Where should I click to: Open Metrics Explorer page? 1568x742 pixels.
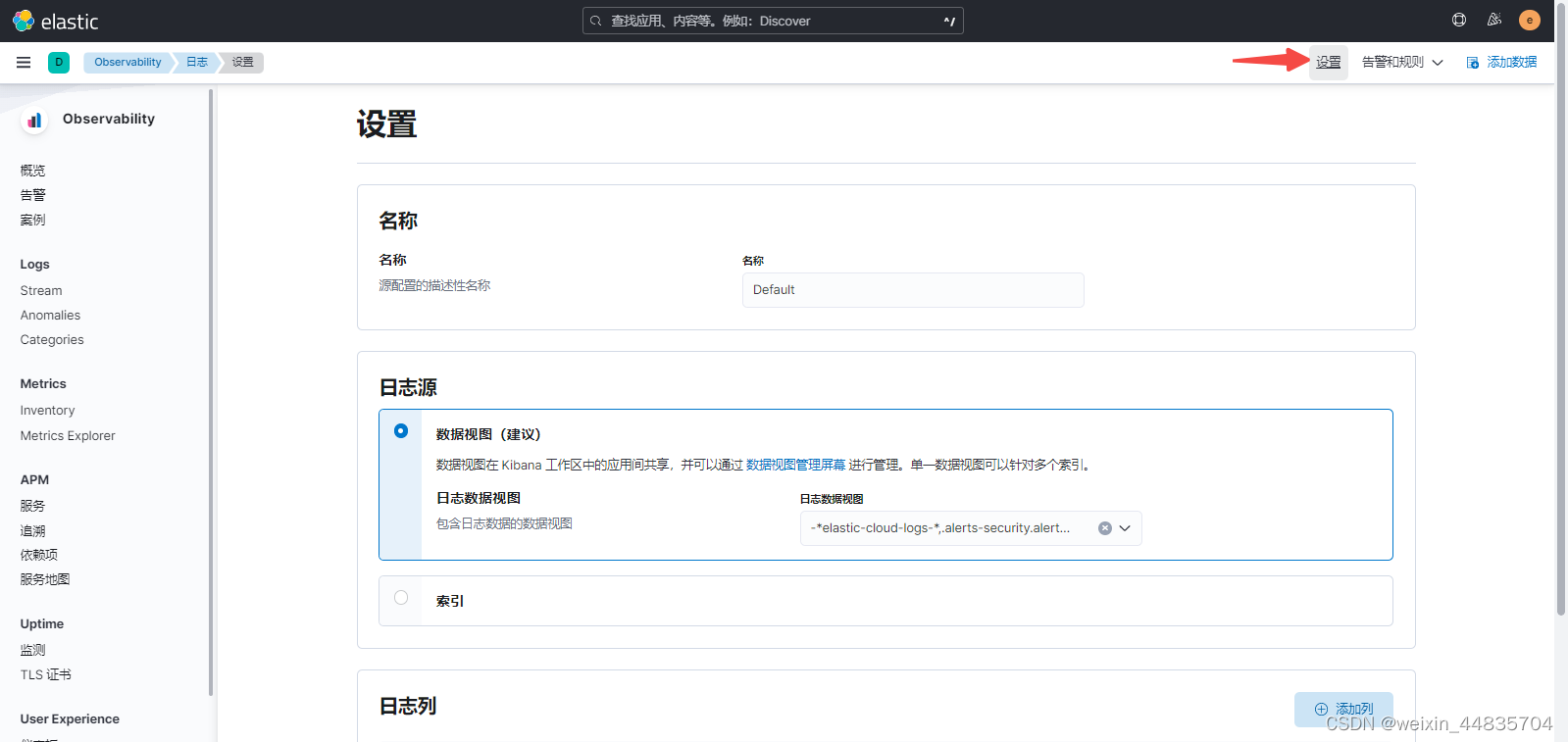click(68, 435)
